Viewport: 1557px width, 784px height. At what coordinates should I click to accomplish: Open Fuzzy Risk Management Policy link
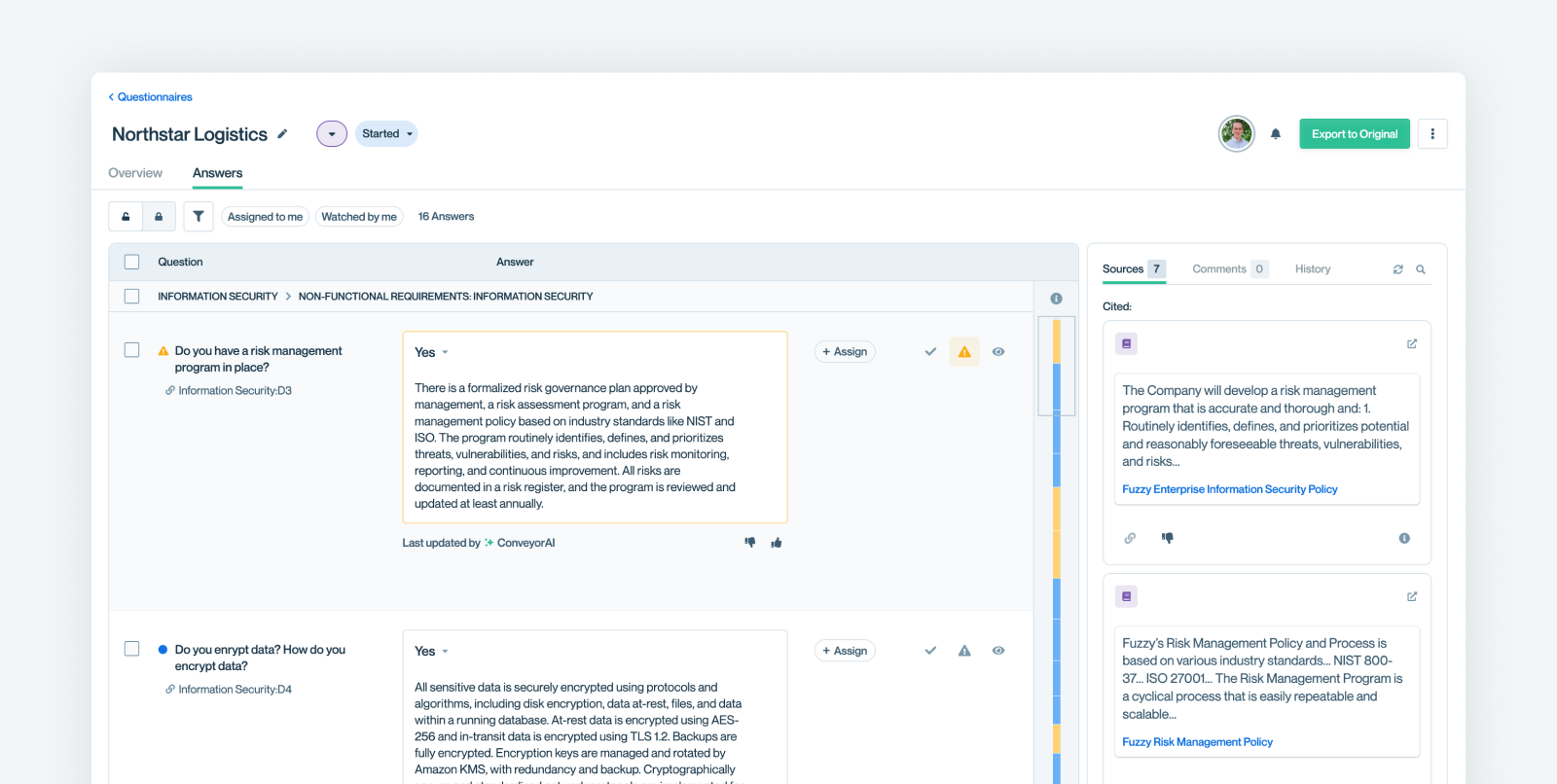pyautogui.click(x=1197, y=742)
